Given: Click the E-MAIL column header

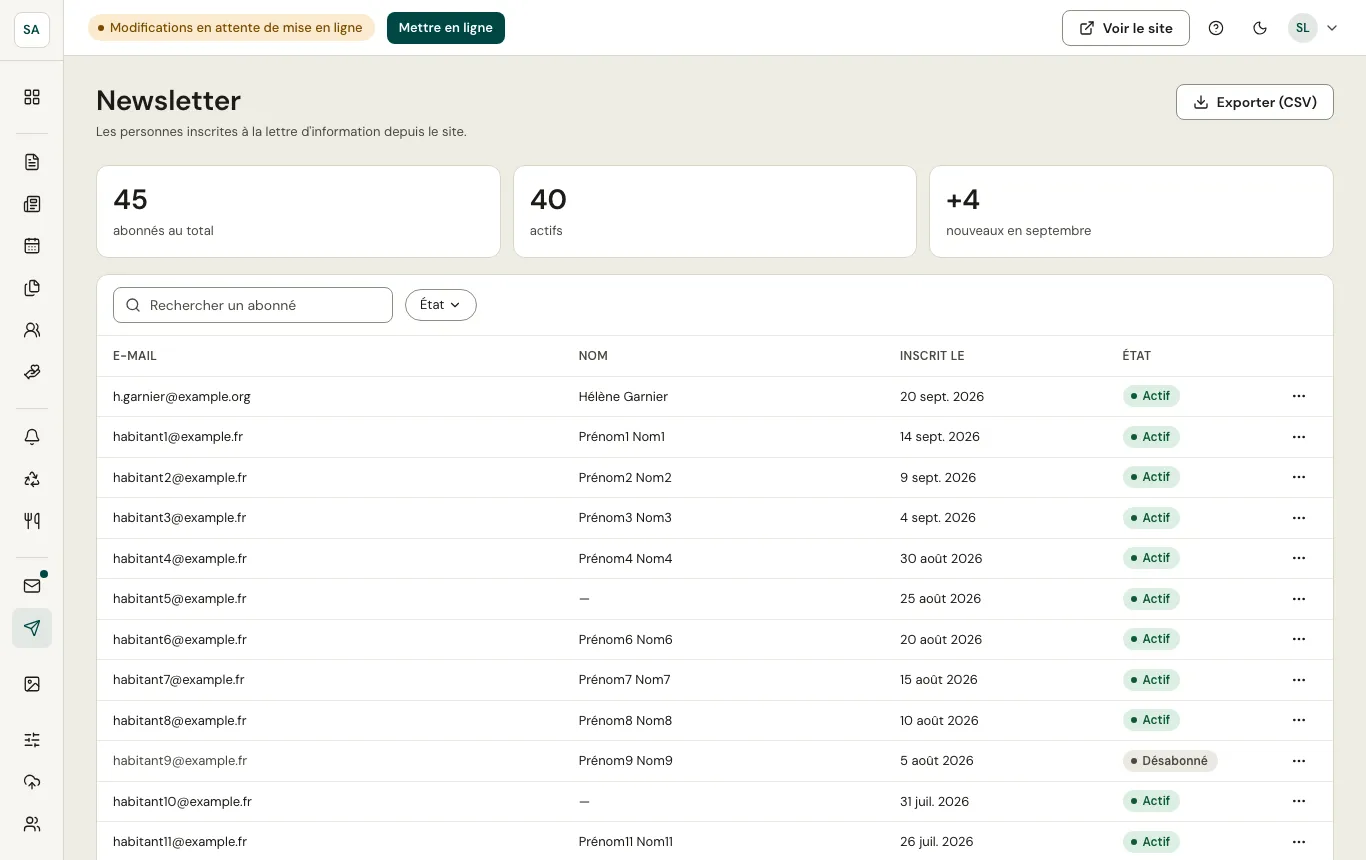Looking at the screenshot, I should click(135, 356).
